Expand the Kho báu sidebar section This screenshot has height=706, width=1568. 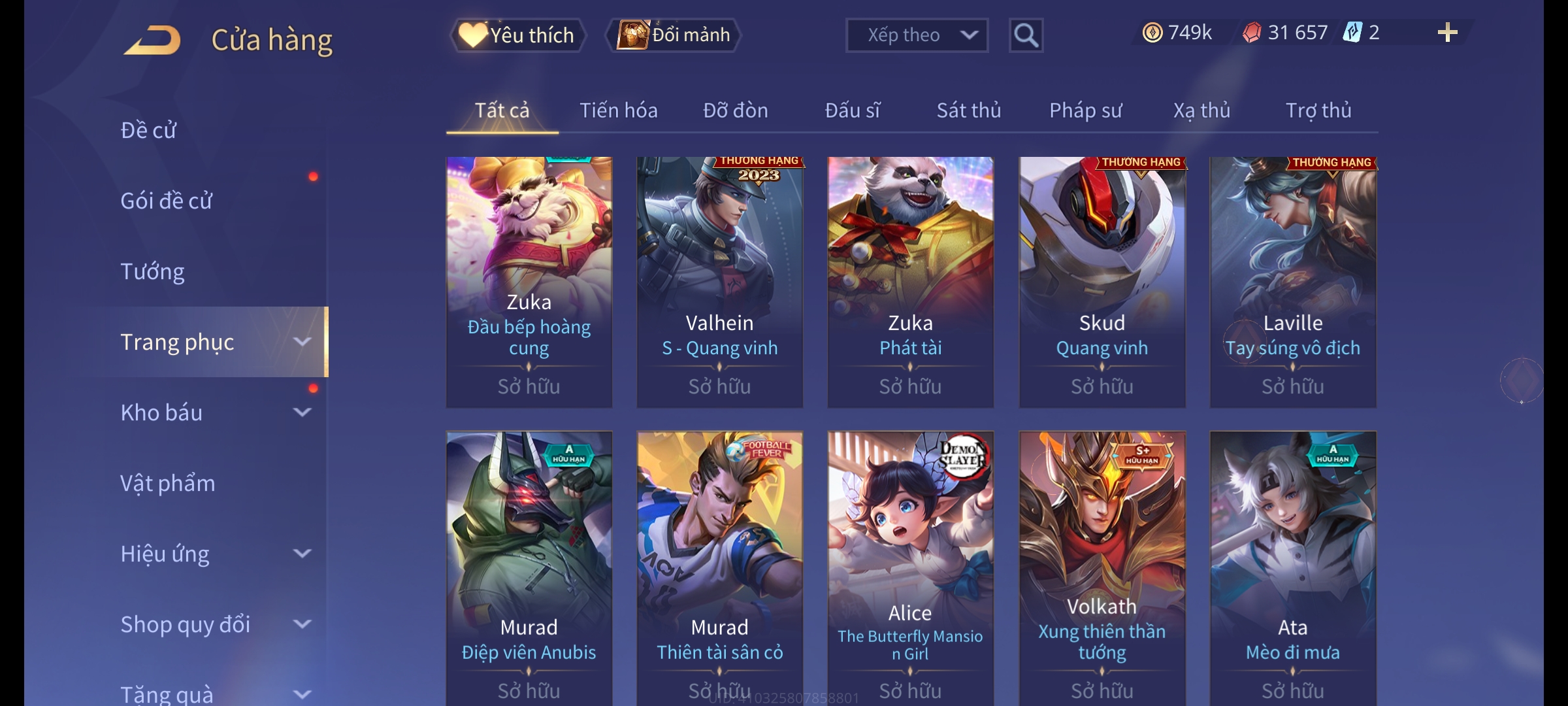coord(302,412)
